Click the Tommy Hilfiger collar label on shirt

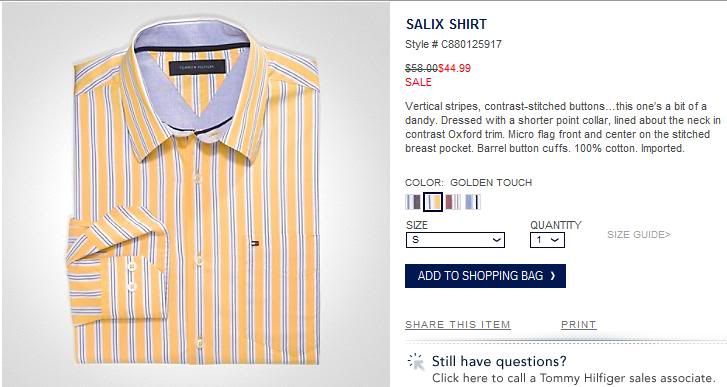click(x=197, y=67)
